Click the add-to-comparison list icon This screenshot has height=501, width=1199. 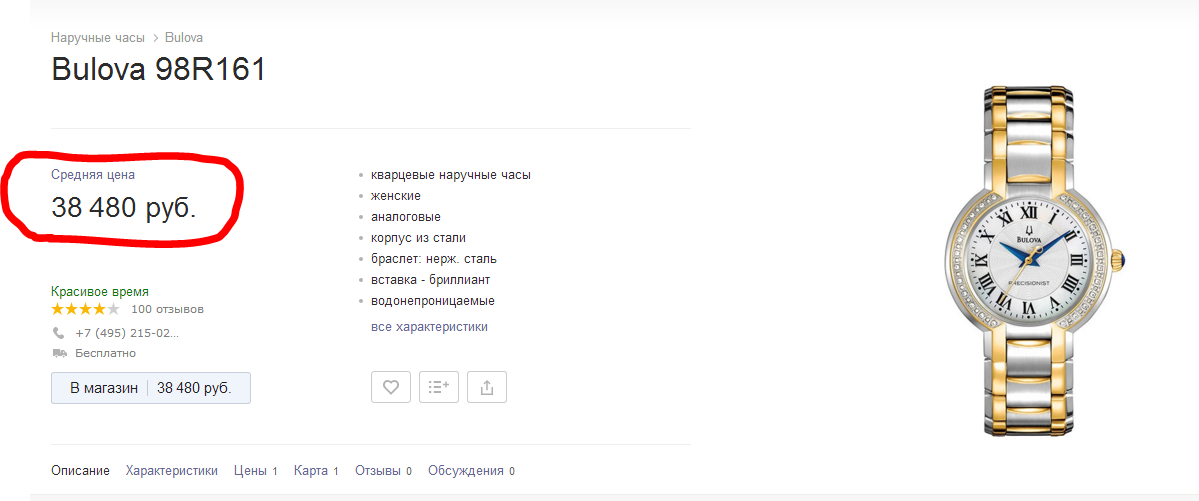point(439,387)
